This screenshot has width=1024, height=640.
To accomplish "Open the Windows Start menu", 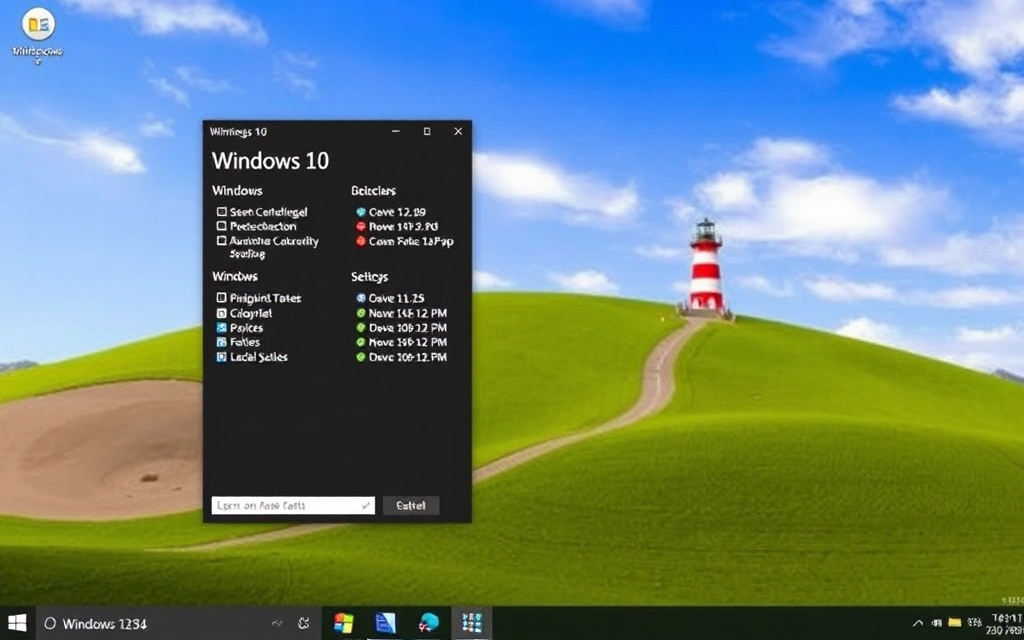I will [17, 623].
